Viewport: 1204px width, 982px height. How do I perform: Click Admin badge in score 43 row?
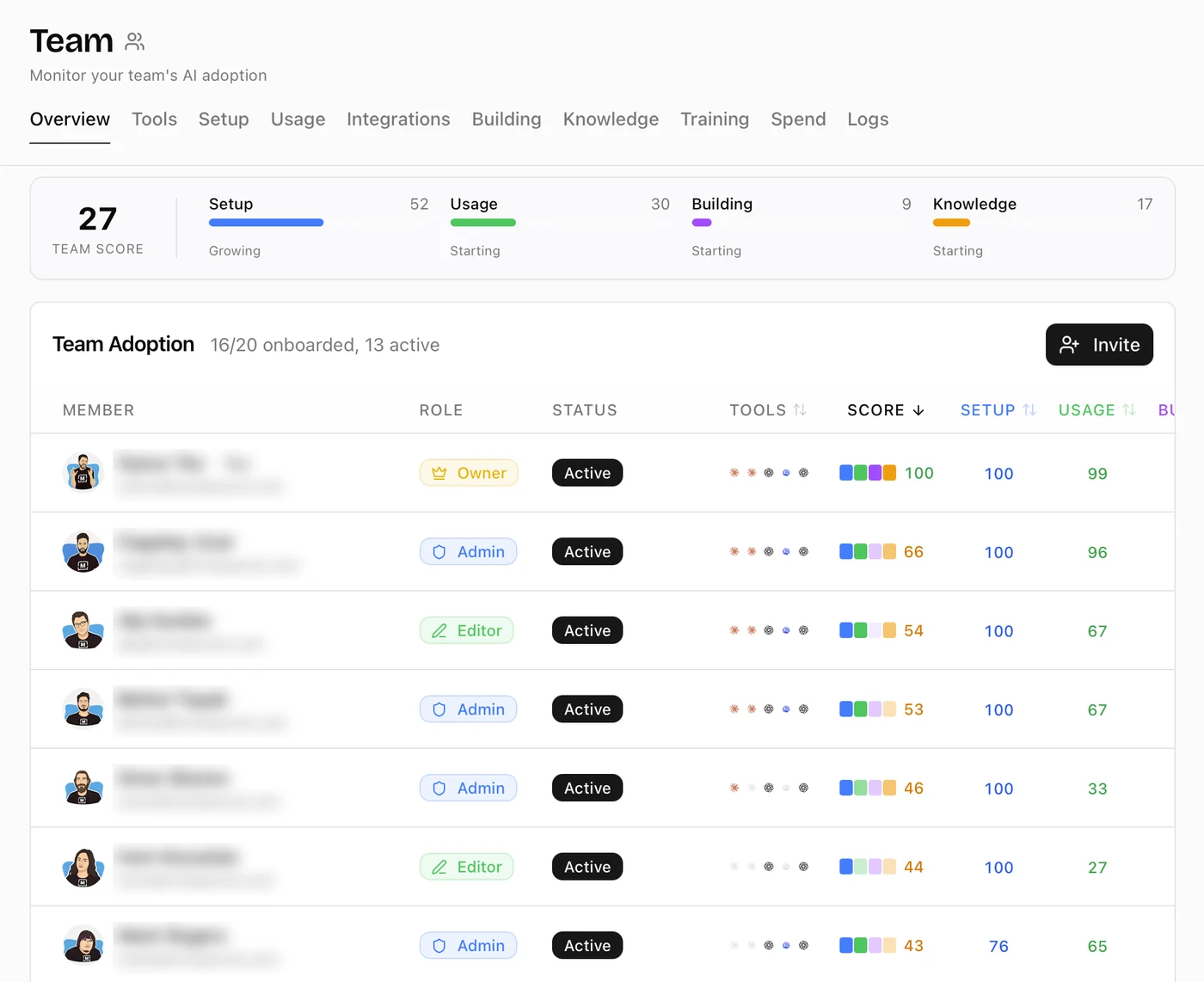(x=468, y=946)
